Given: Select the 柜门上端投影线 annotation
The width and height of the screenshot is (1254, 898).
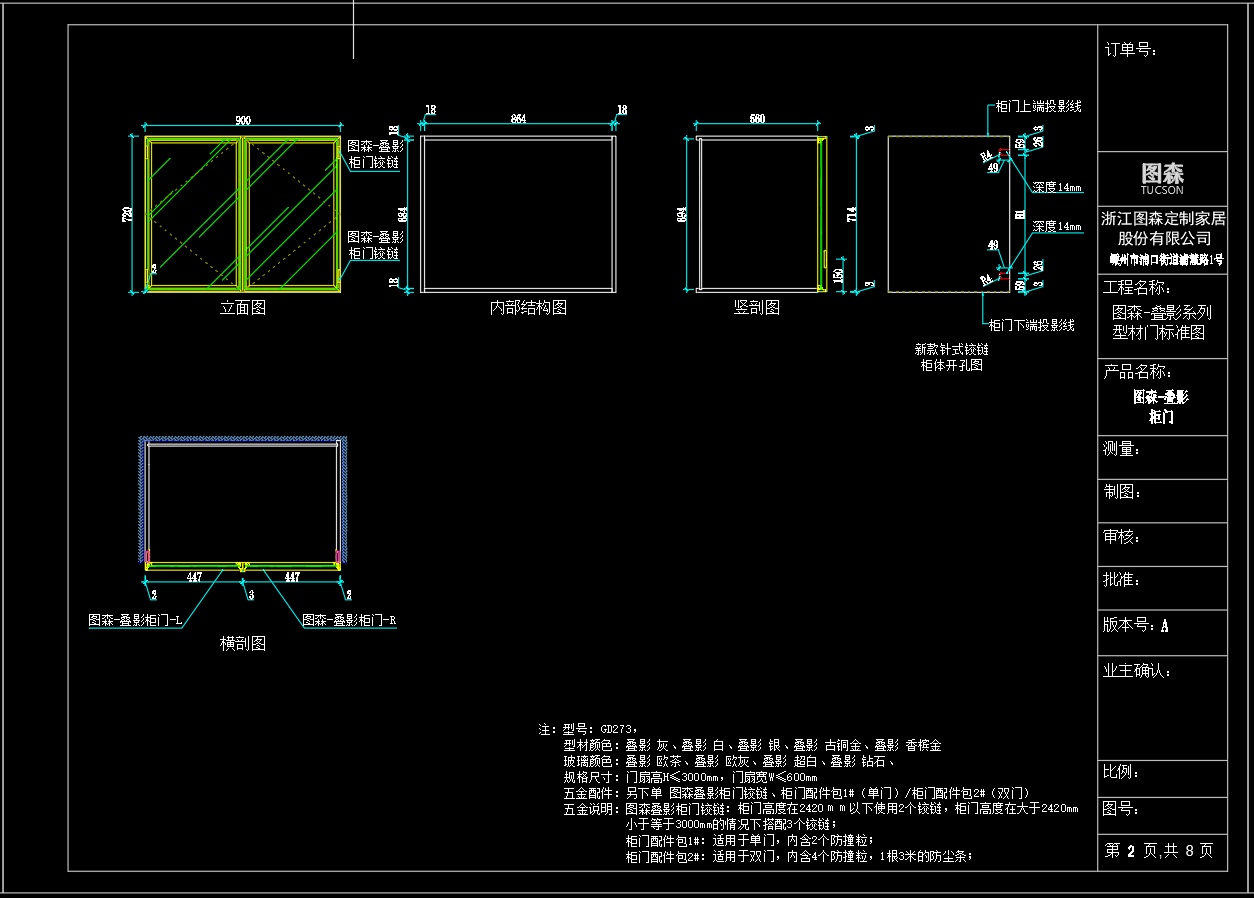Looking at the screenshot, I should pyautogui.click(x=1038, y=106).
